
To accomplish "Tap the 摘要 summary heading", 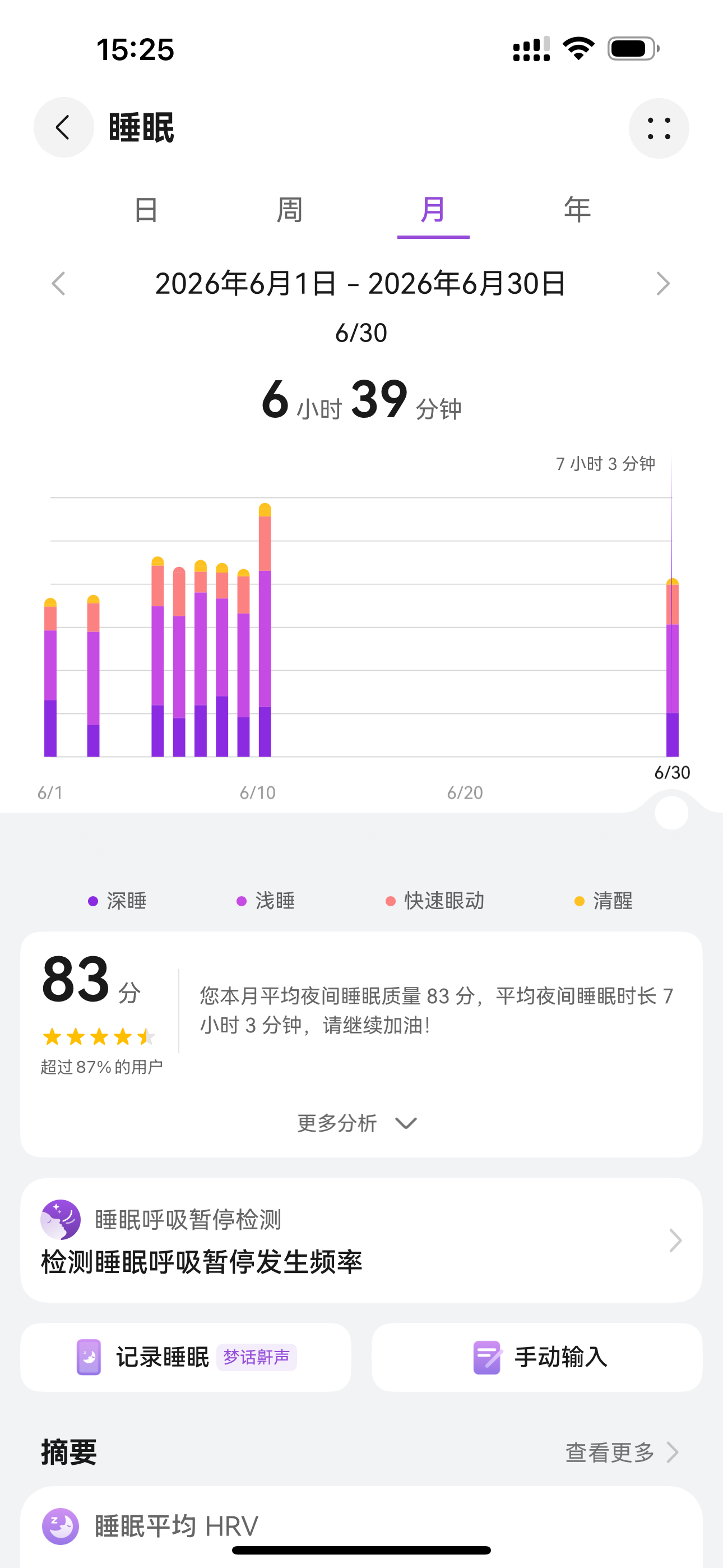I will pyautogui.click(x=69, y=1453).
